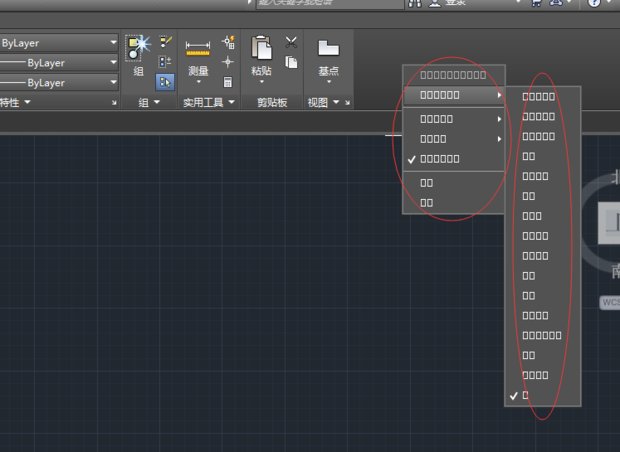Select the first item in right submenu

[x=538, y=97]
